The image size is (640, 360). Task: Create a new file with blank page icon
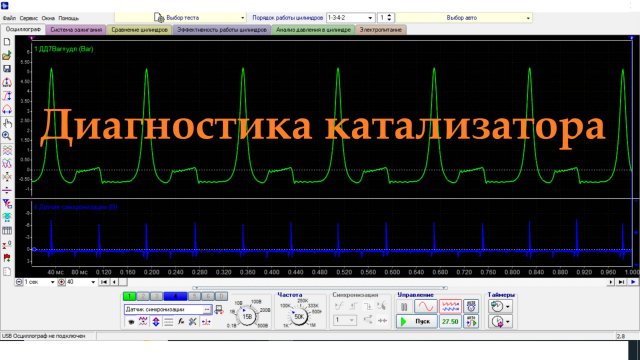coord(7,42)
